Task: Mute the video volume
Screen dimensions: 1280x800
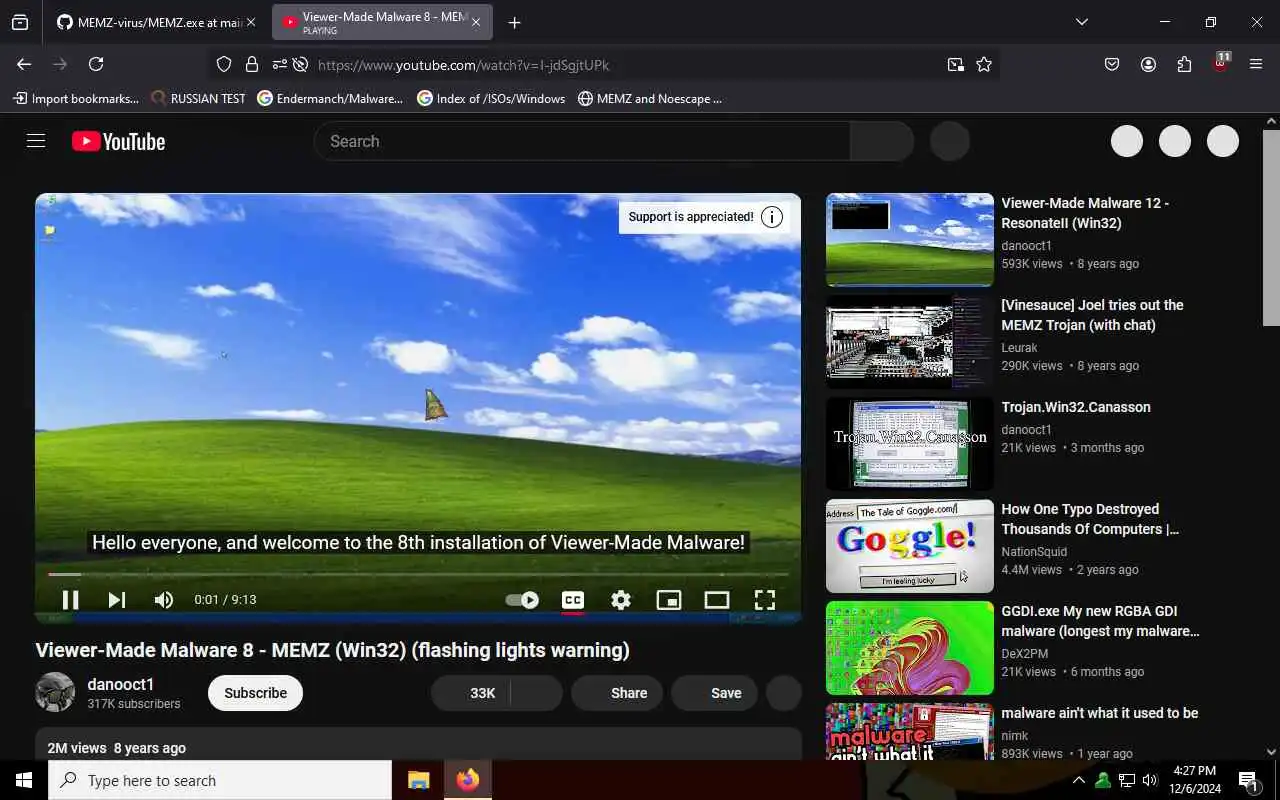Action: pyautogui.click(x=164, y=600)
